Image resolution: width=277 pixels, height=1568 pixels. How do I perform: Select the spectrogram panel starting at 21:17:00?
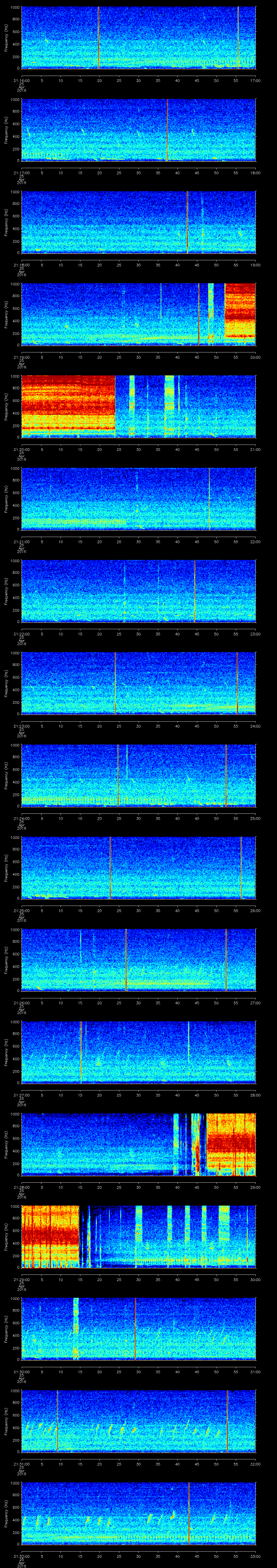coord(139,130)
